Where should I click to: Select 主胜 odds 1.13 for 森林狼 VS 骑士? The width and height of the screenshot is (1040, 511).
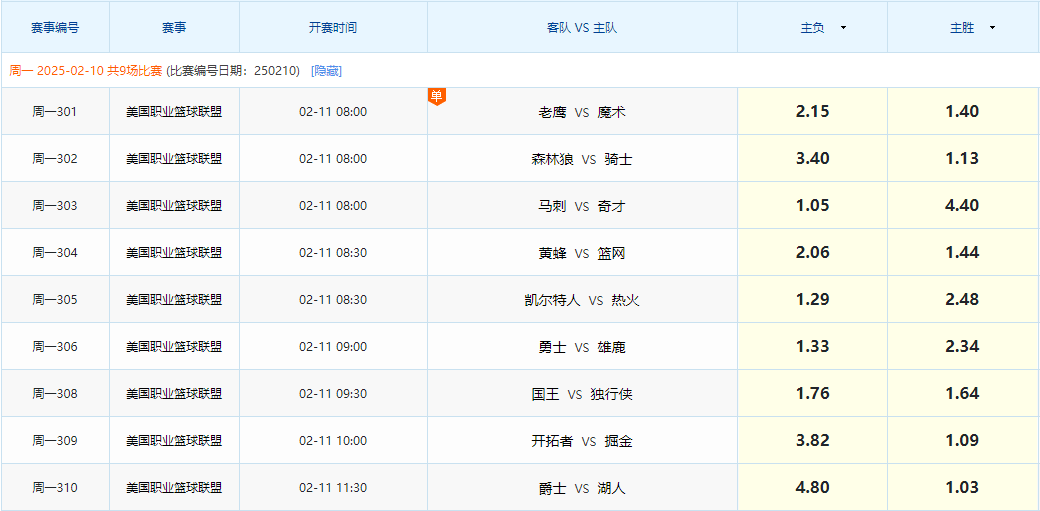pyautogui.click(x=962, y=159)
